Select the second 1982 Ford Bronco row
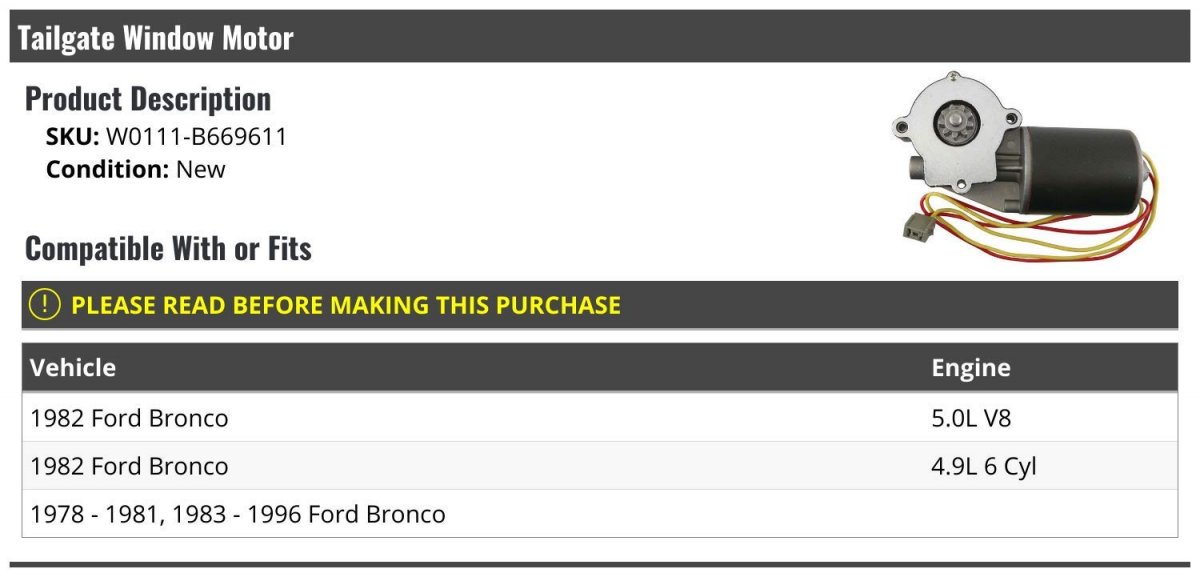1200x577 pixels. point(600,465)
